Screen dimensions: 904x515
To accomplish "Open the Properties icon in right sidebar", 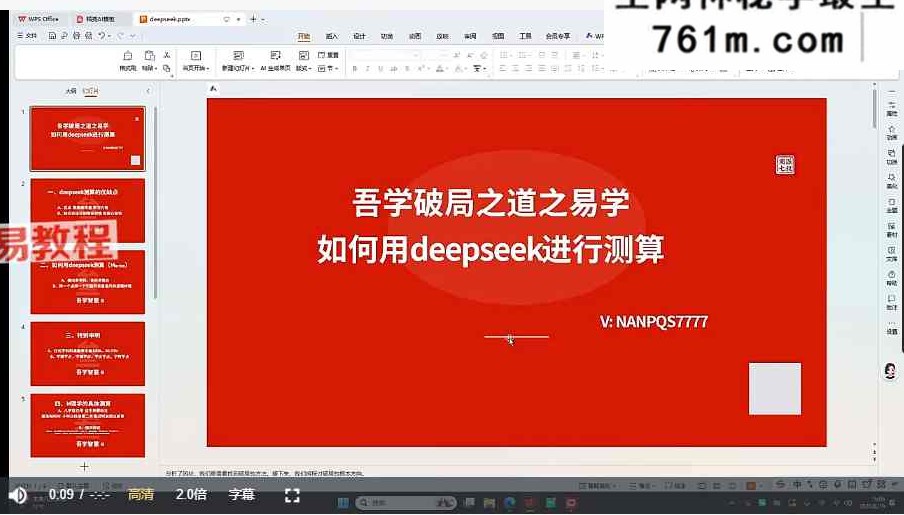I will [891, 108].
